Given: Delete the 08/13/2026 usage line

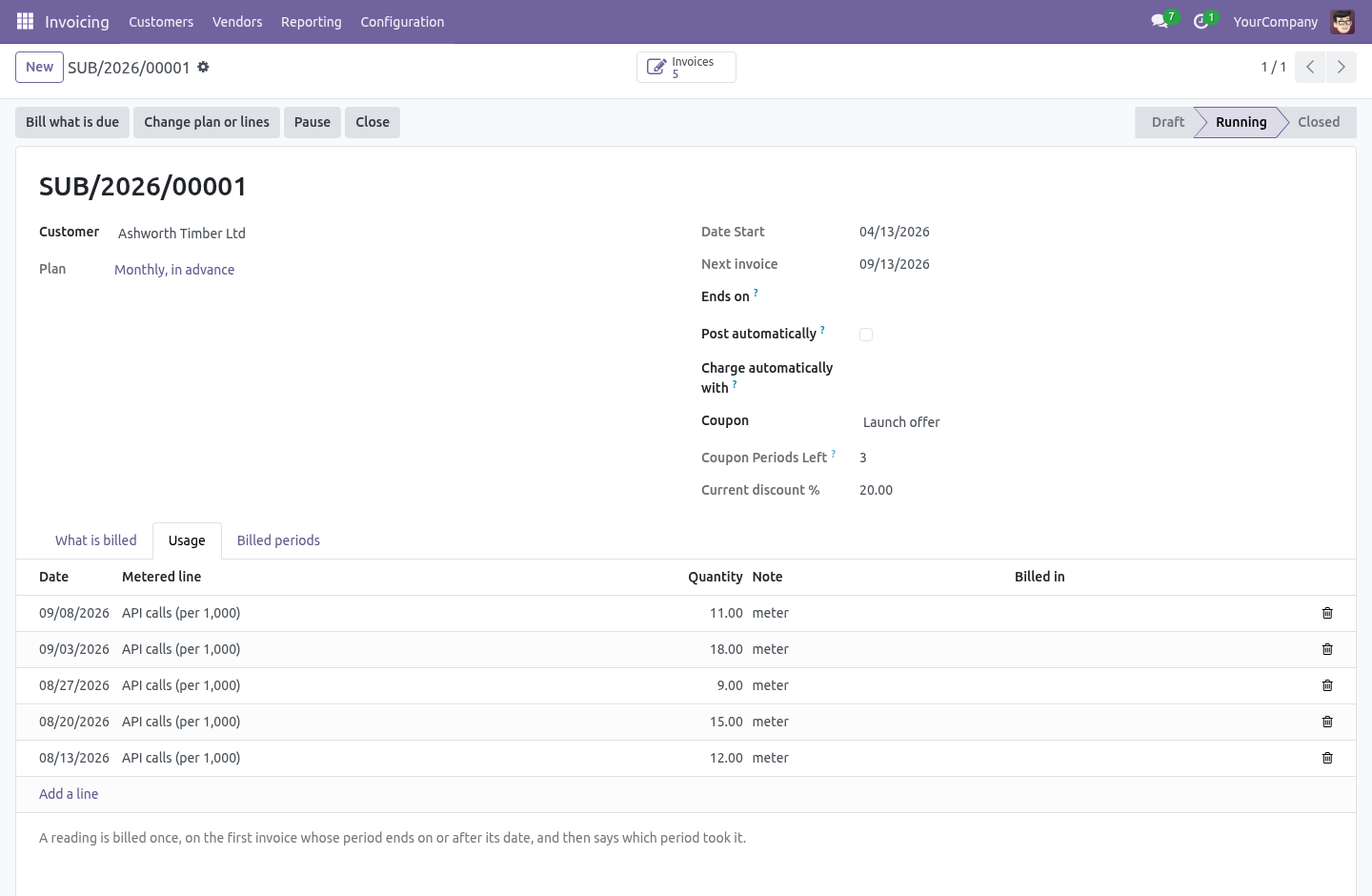Looking at the screenshot, I should (x=1327, y=758).
